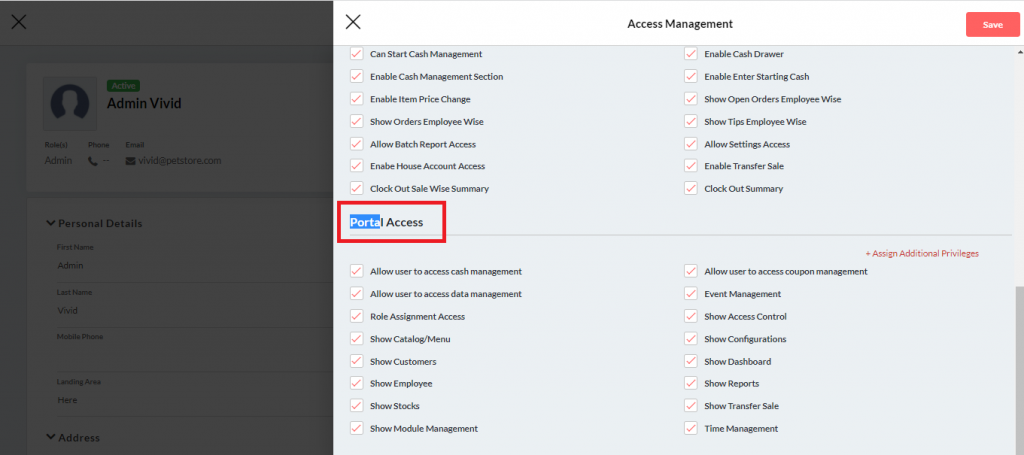Image resolution: width=1024 pixels, height=455 pixels.
Task: Close the employee profile page
Action: pyautogui.click(x=19, y=22)
